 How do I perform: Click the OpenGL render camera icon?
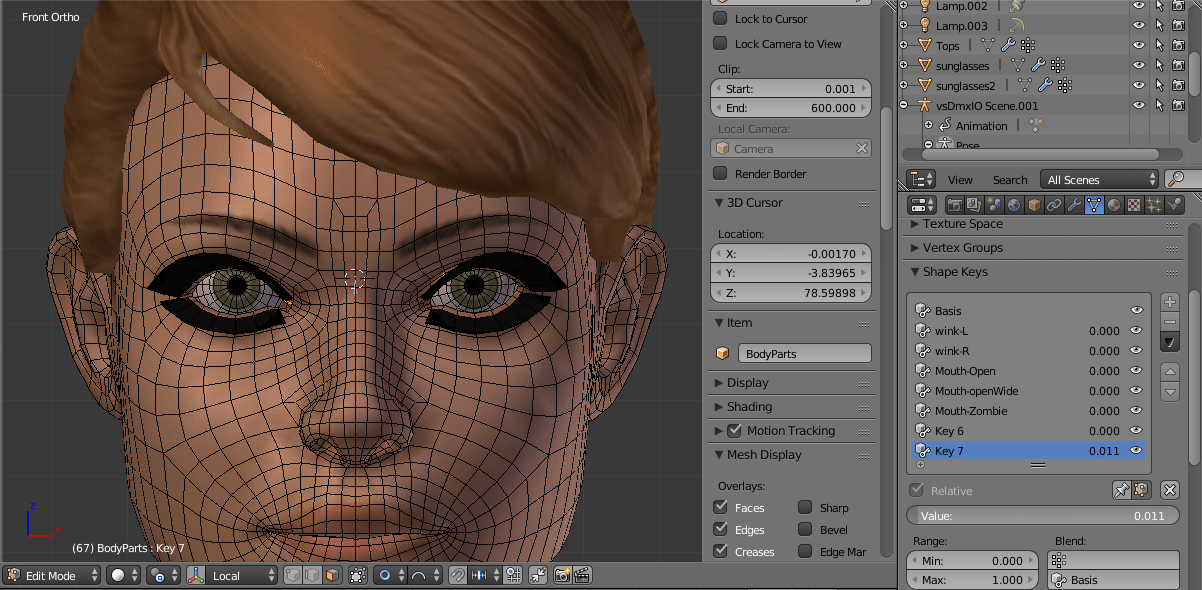(562, 575)
